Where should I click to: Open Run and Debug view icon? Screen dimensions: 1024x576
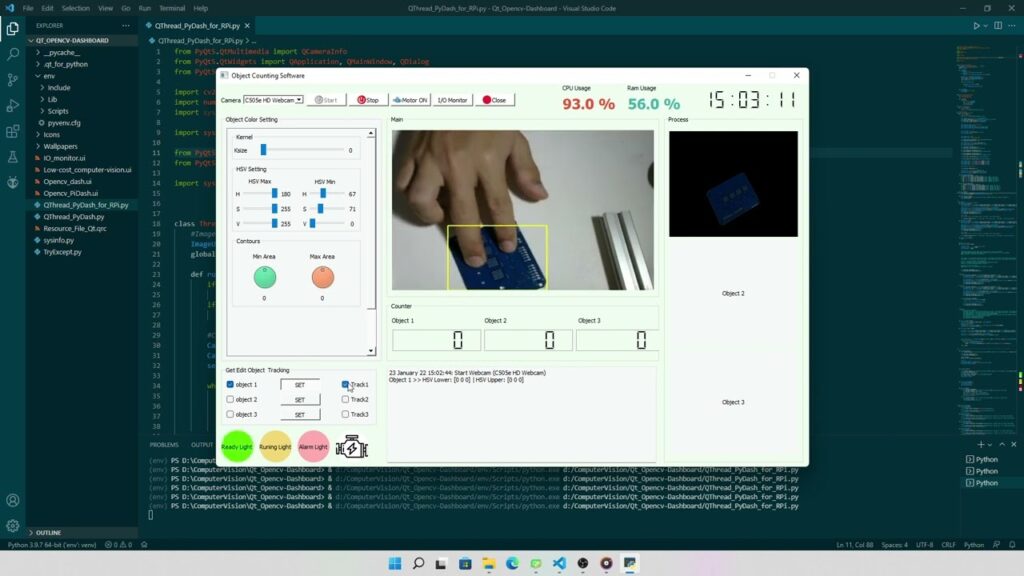point(12,105)
